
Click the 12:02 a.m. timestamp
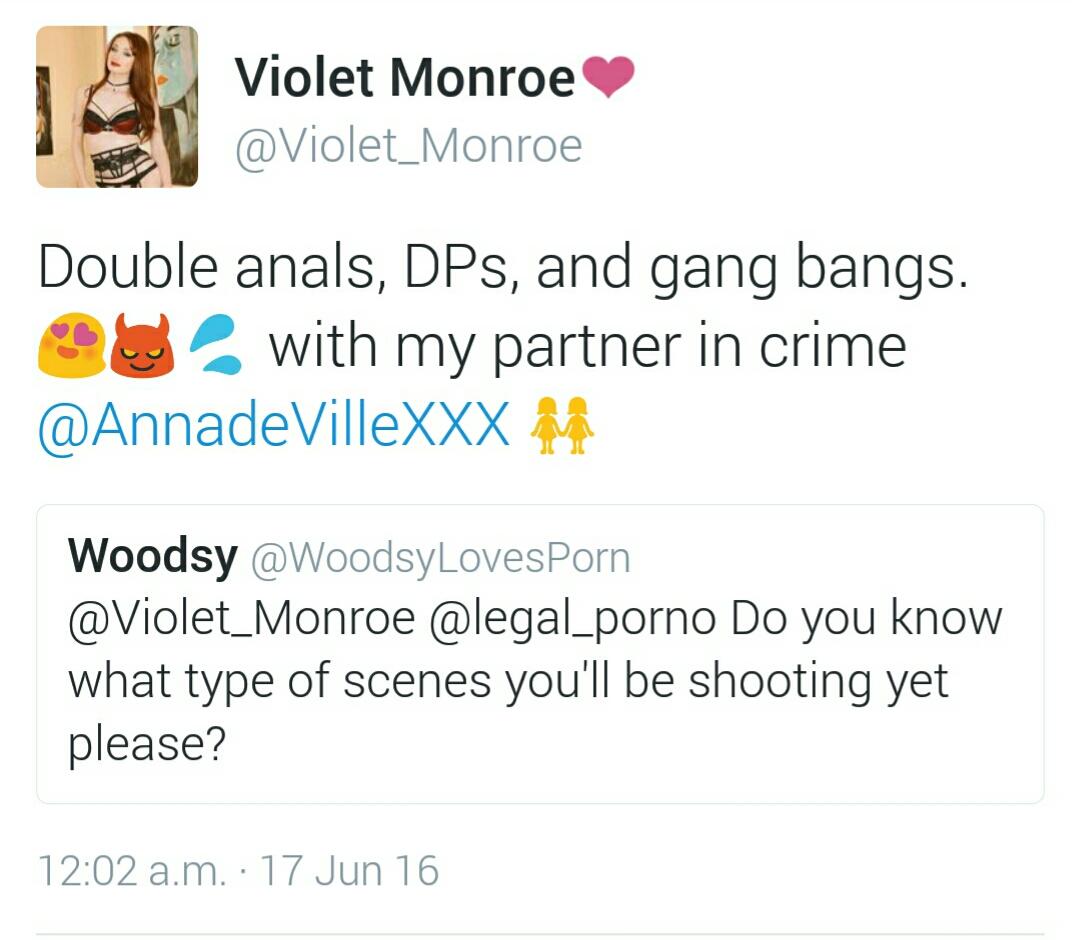click(132, 871)
